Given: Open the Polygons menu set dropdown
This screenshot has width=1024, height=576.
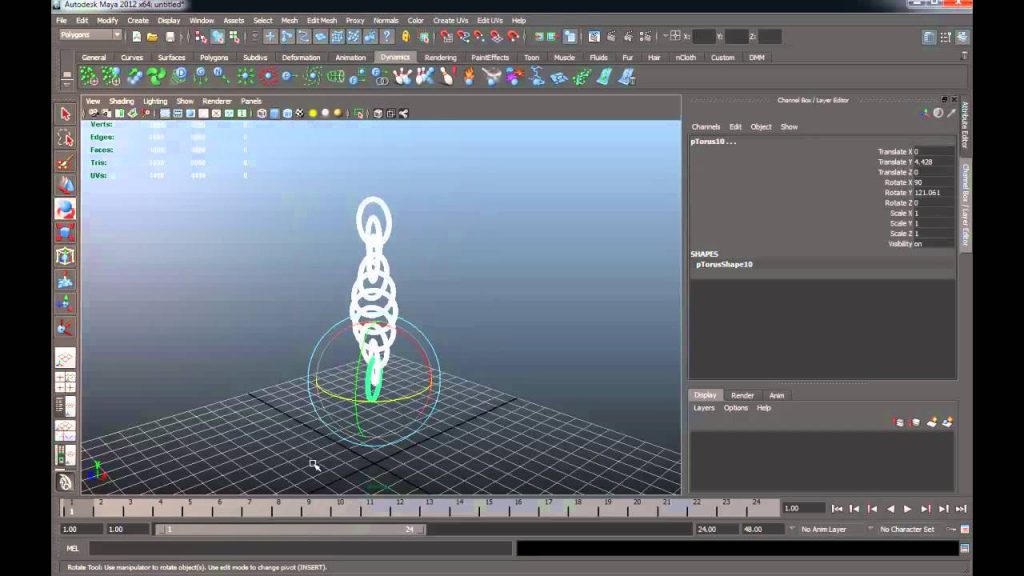Looking at the screenshot, I should pyautogui.click(x=90, y=35).
